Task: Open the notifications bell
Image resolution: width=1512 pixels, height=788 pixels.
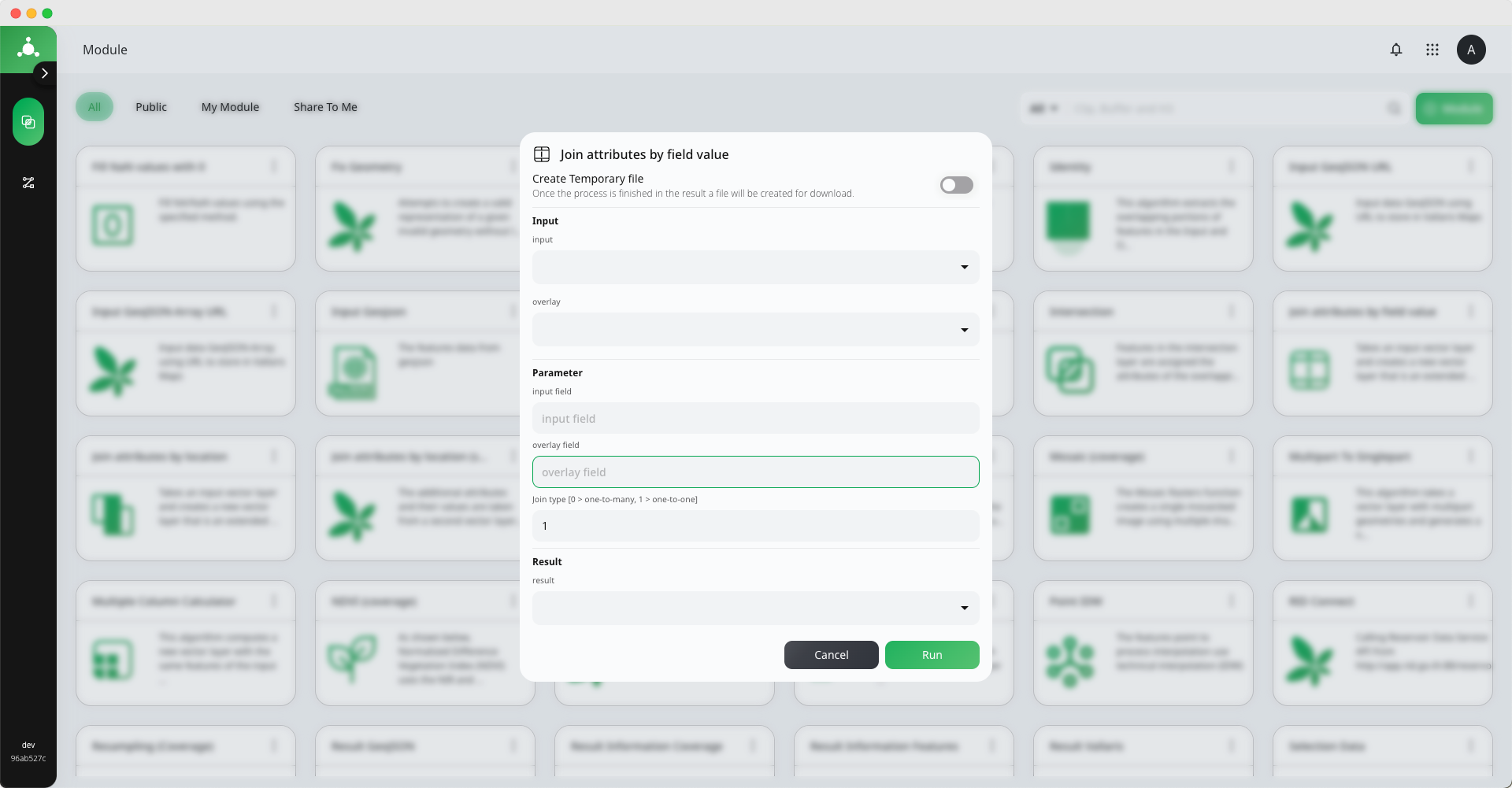Action: point(1396,50)
